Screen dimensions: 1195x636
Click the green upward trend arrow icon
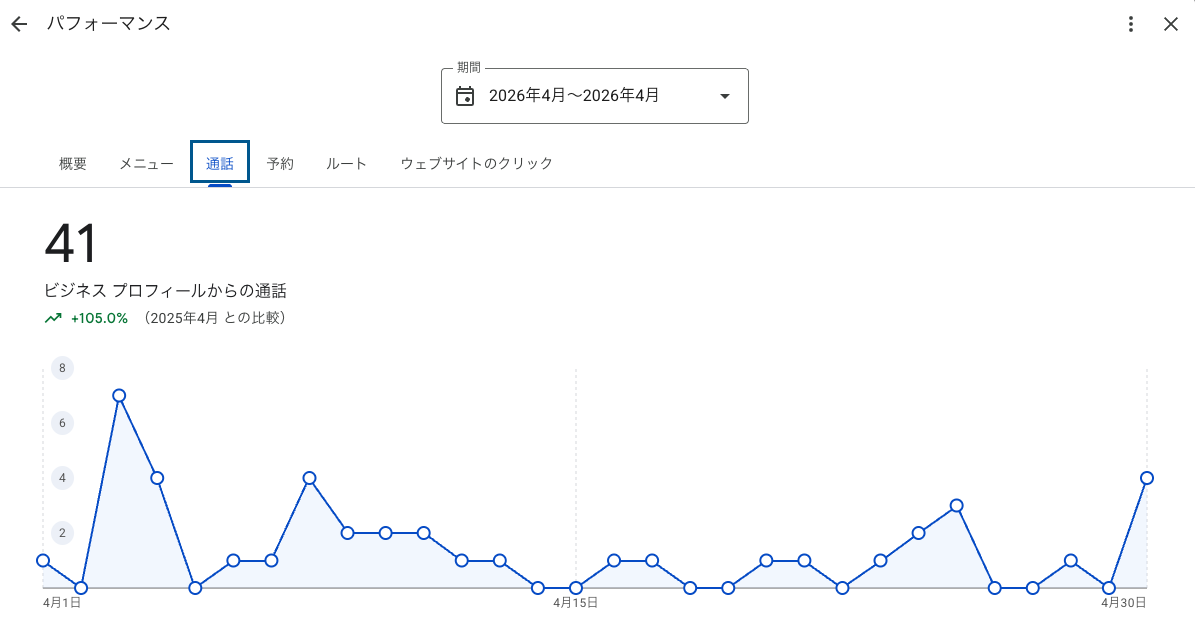53,318
